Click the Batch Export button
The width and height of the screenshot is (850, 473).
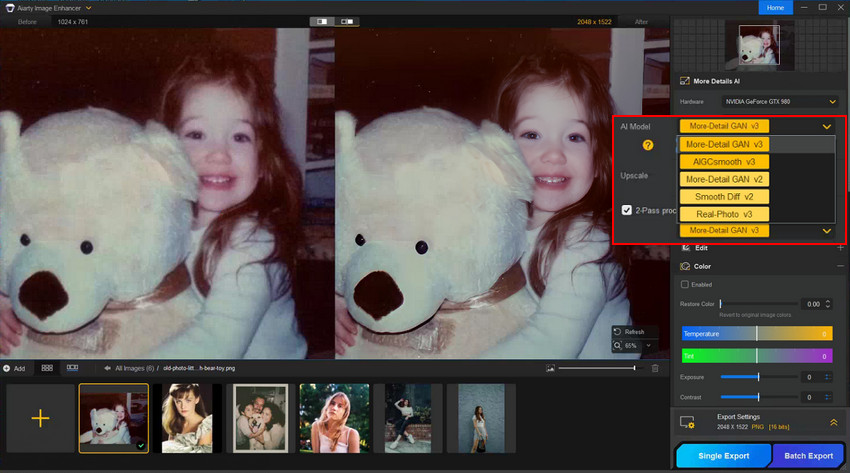click(807, 456)
